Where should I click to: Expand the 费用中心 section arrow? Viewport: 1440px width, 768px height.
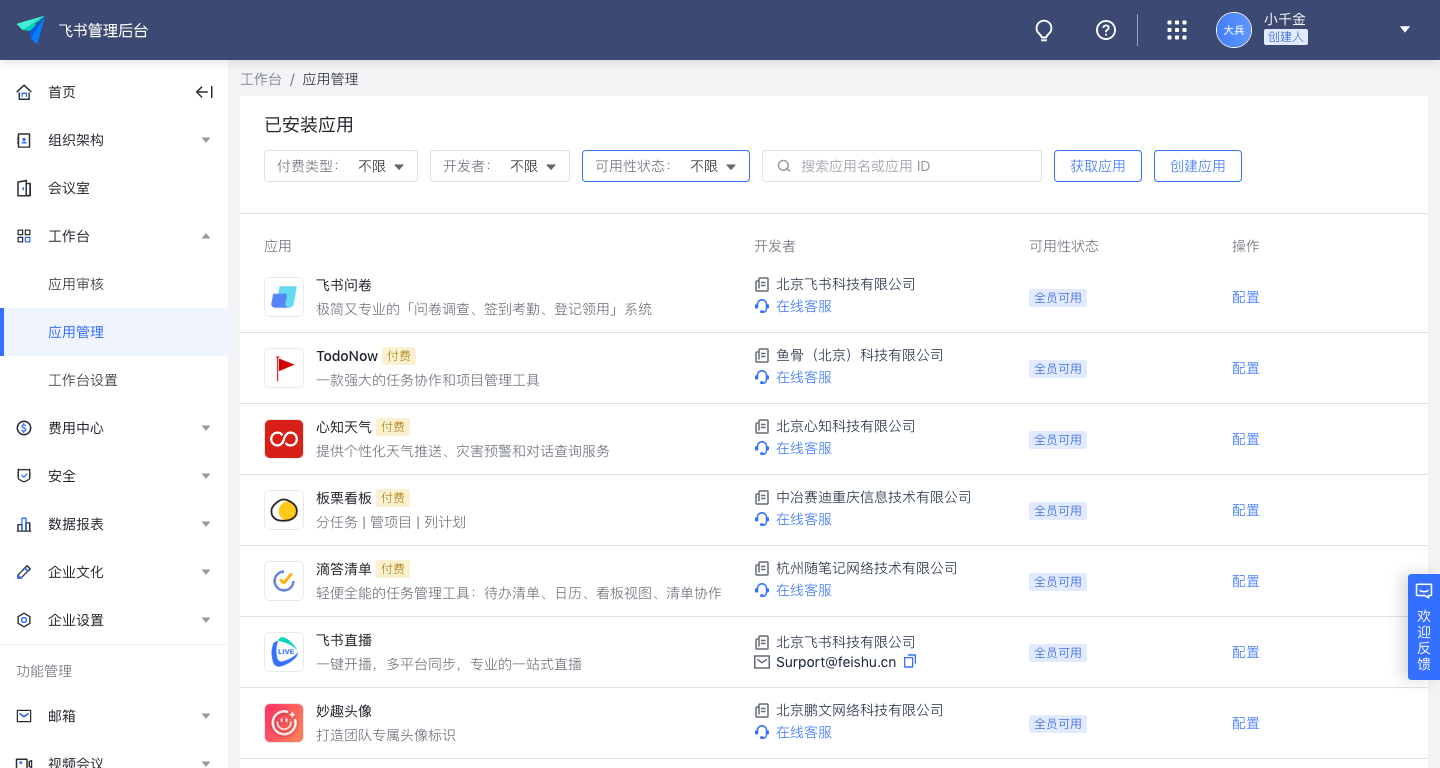(206, 428)
